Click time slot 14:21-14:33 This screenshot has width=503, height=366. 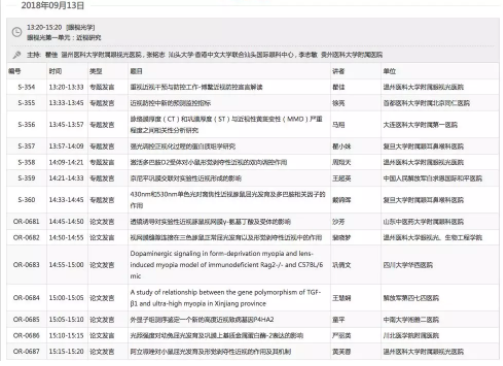coord(66,178)
